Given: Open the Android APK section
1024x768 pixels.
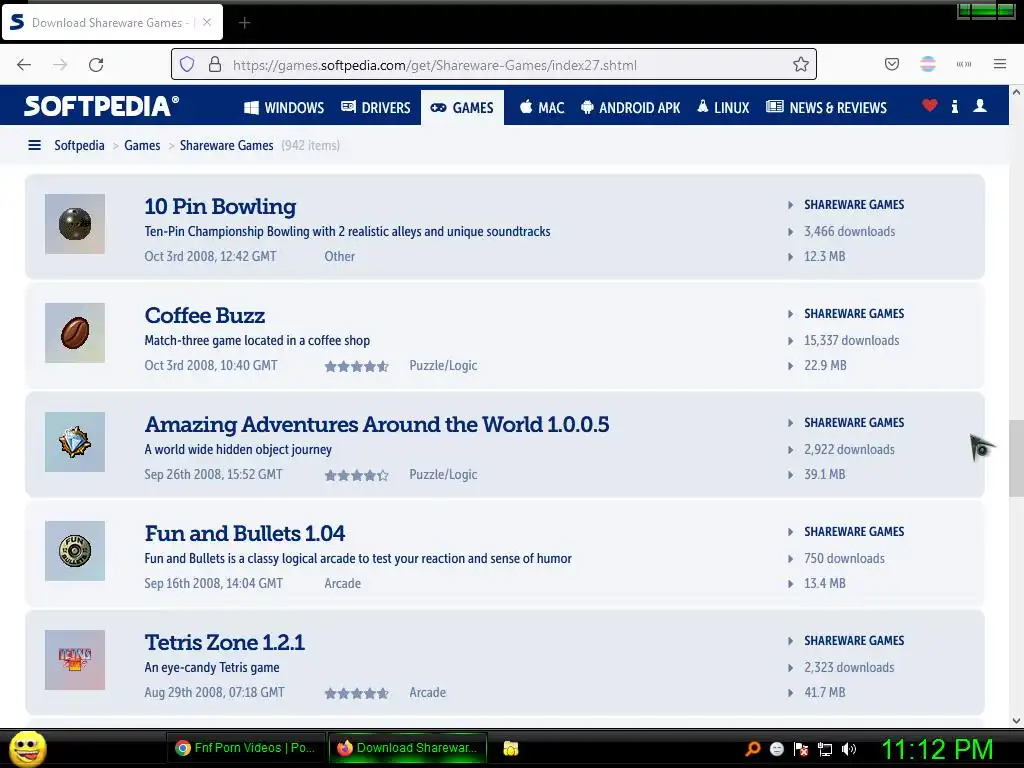Looking at the screenshot, I should [630, 108].
